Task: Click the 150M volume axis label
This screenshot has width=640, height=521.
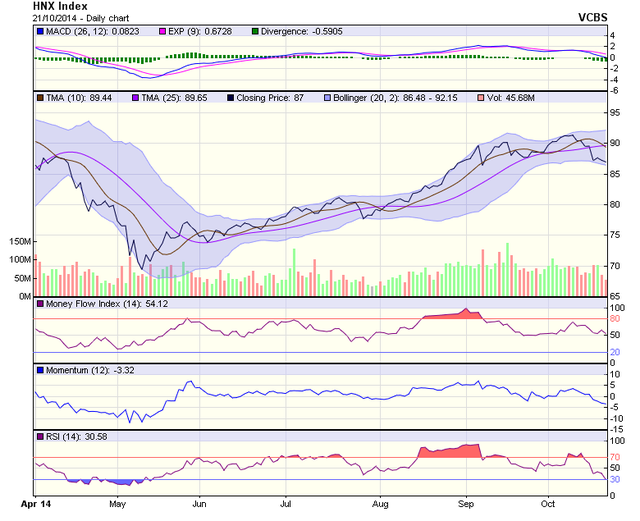Action: point(18,242)
